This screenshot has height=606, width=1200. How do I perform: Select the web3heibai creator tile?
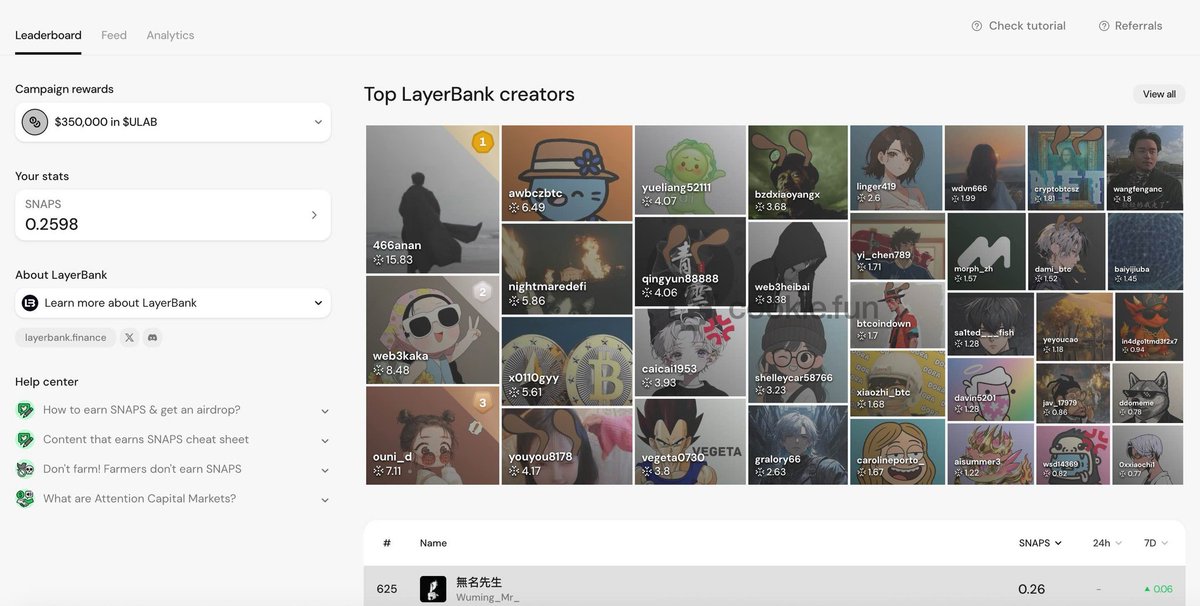pyautogui.click(x=797, y=266)
